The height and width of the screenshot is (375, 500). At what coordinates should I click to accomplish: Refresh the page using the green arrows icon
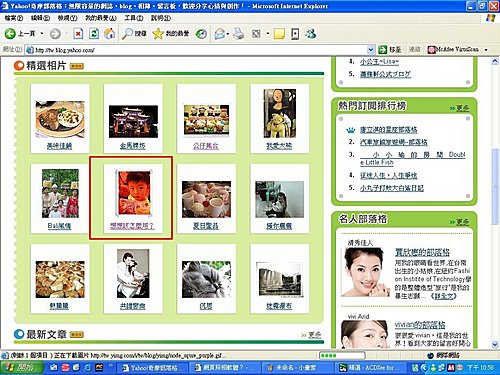click(94, 33)
